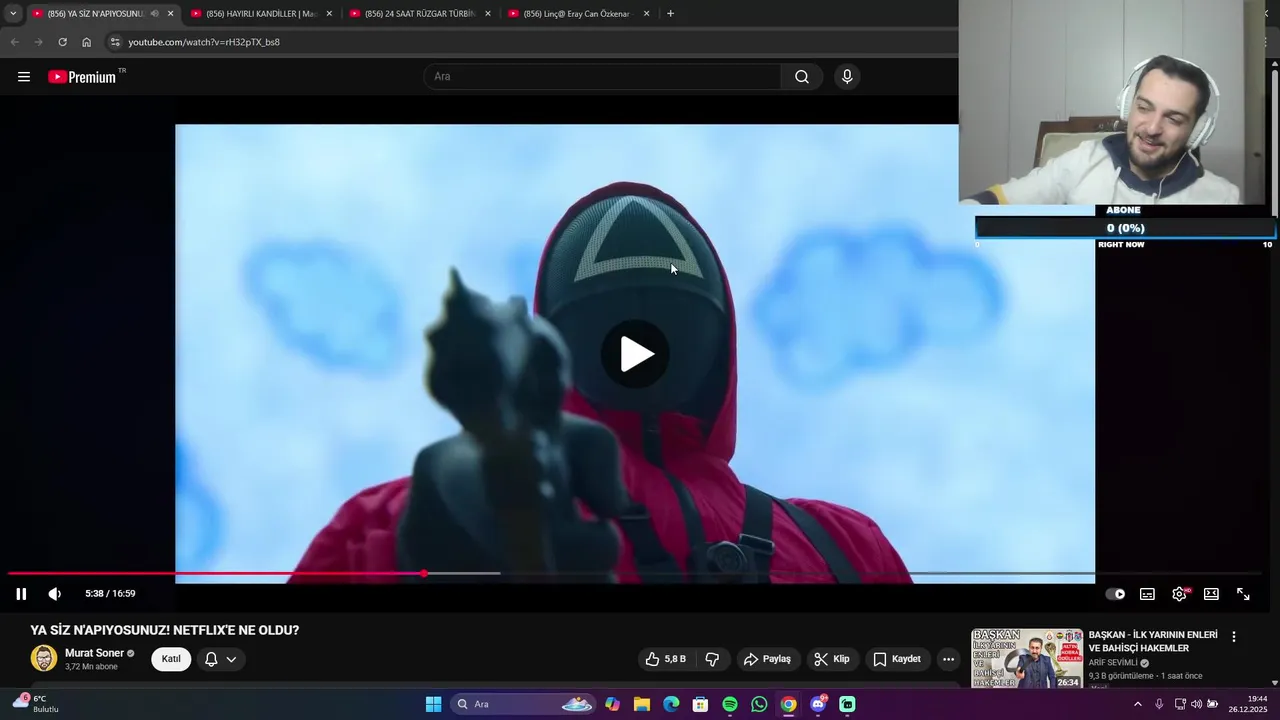
Task: Open the 'BAŞKAN - İLK YARININ ENLERİ VE BAHİSÇİ HAKEMLER' title
Action: point(1153,642)
